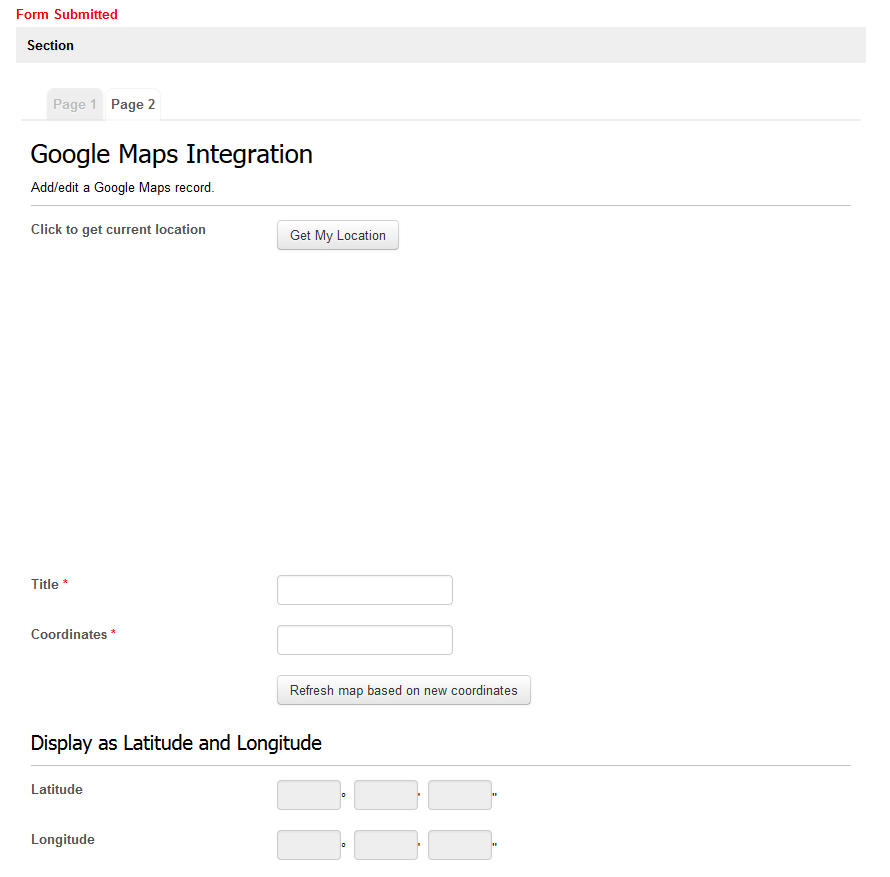Click the Google Maps Integration heading
The width and height of the screenshot is (890, 877).
171,154
